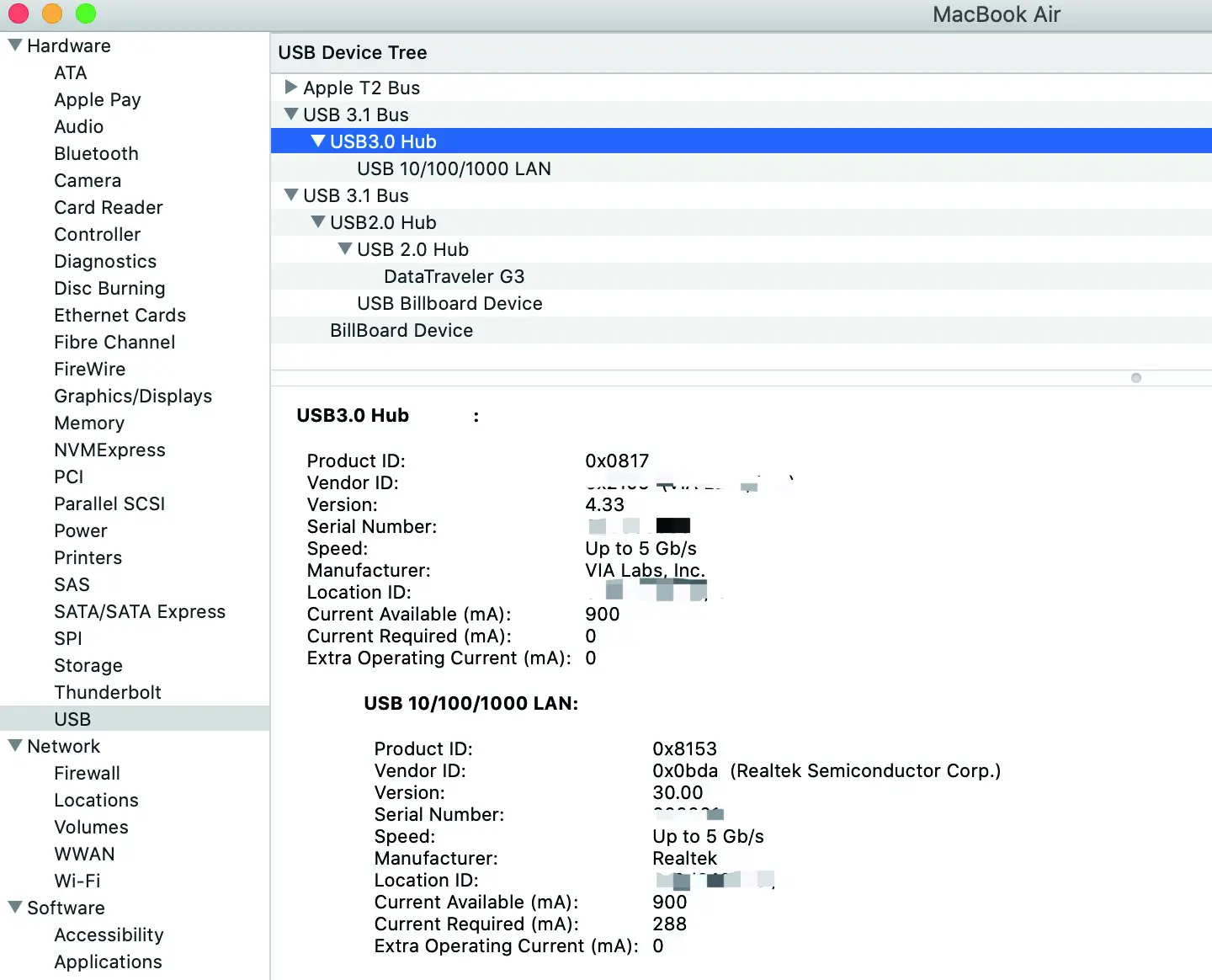Select the Bluetooth category in the sidebar
1212x980 pixels.
96,153
